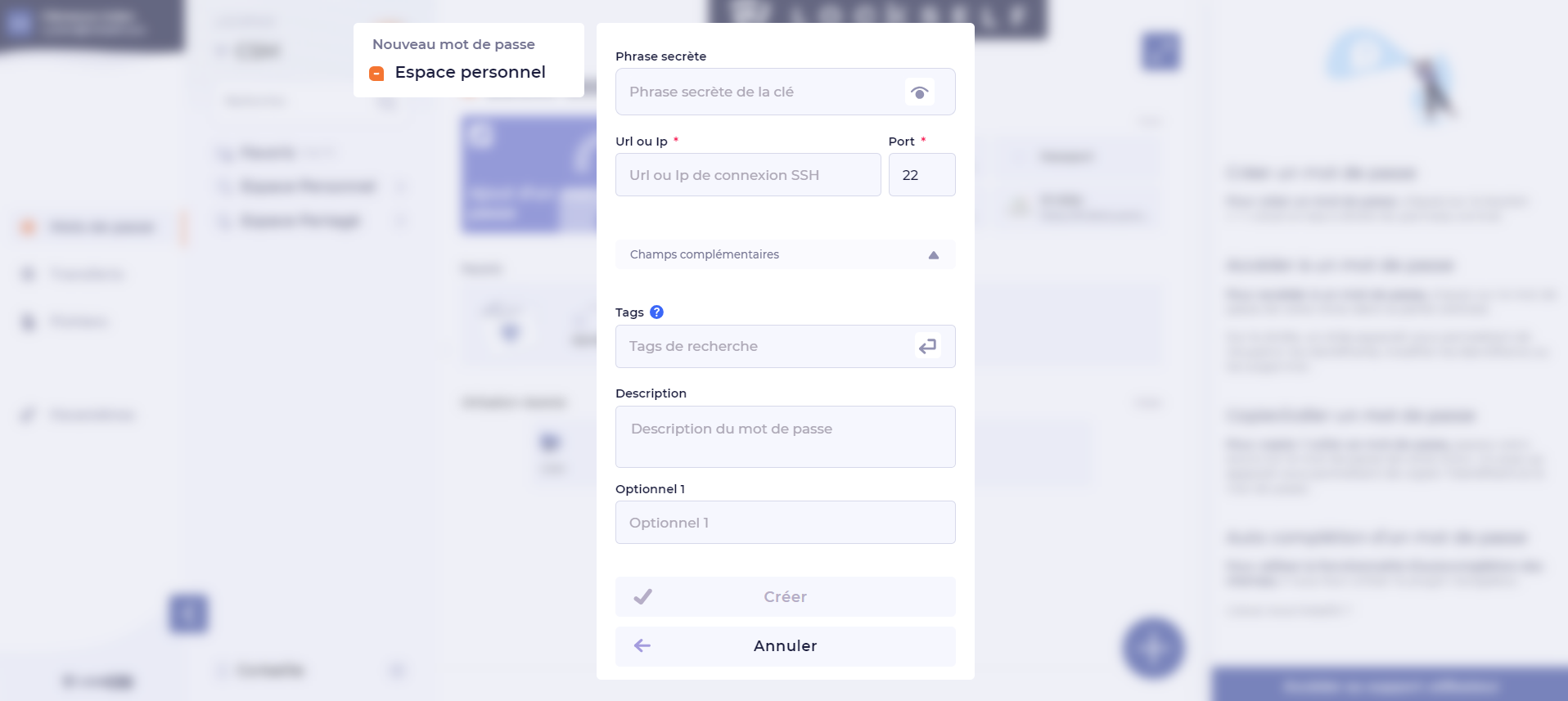Toggle secret phrase visibility eye icon
This screenshot has height=701, width=1568.
tap(920, 92)
